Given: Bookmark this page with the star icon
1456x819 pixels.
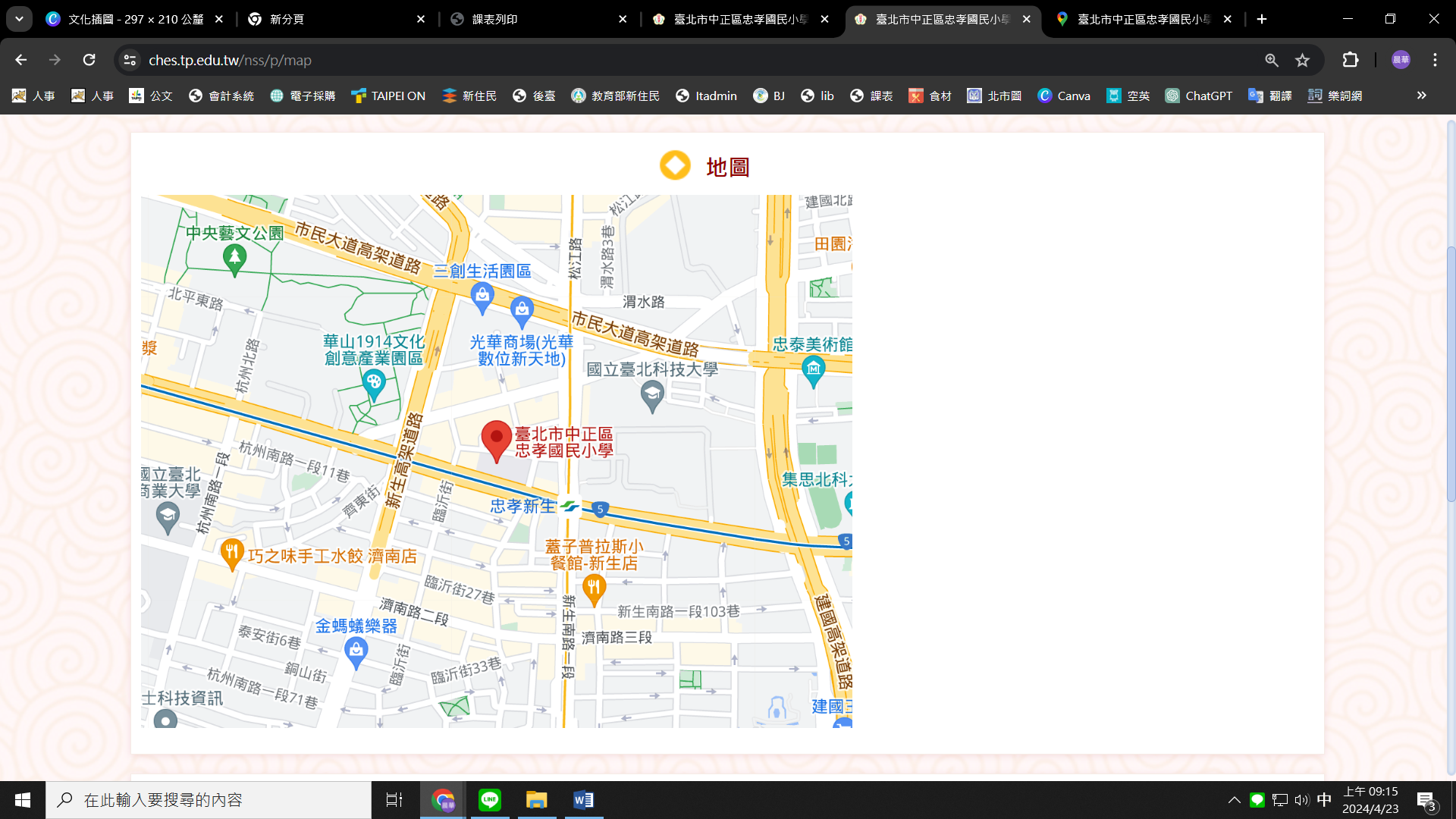Looking at the screenshot, I should point(1302,60).
